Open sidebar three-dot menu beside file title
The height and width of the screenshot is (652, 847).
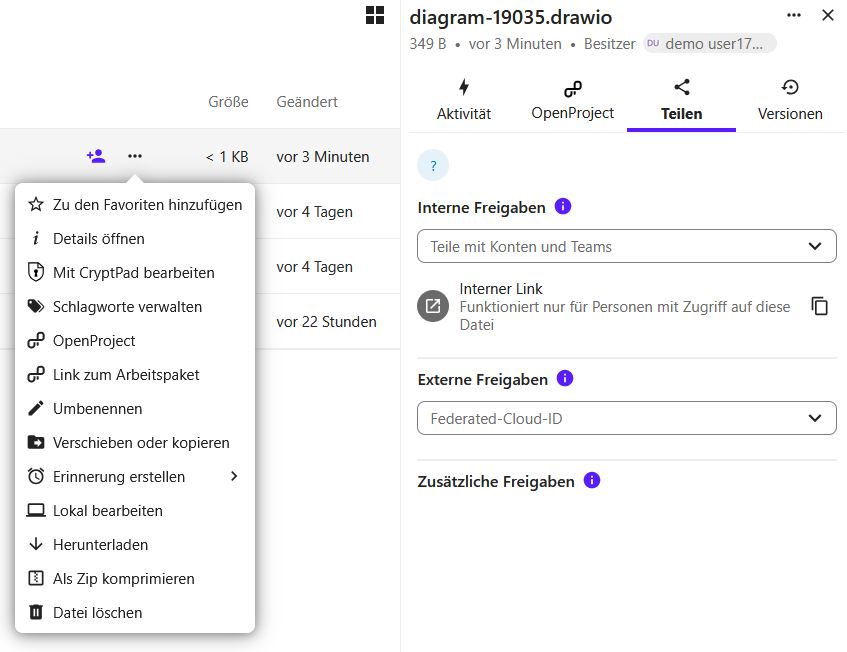(x=794, y=15)
